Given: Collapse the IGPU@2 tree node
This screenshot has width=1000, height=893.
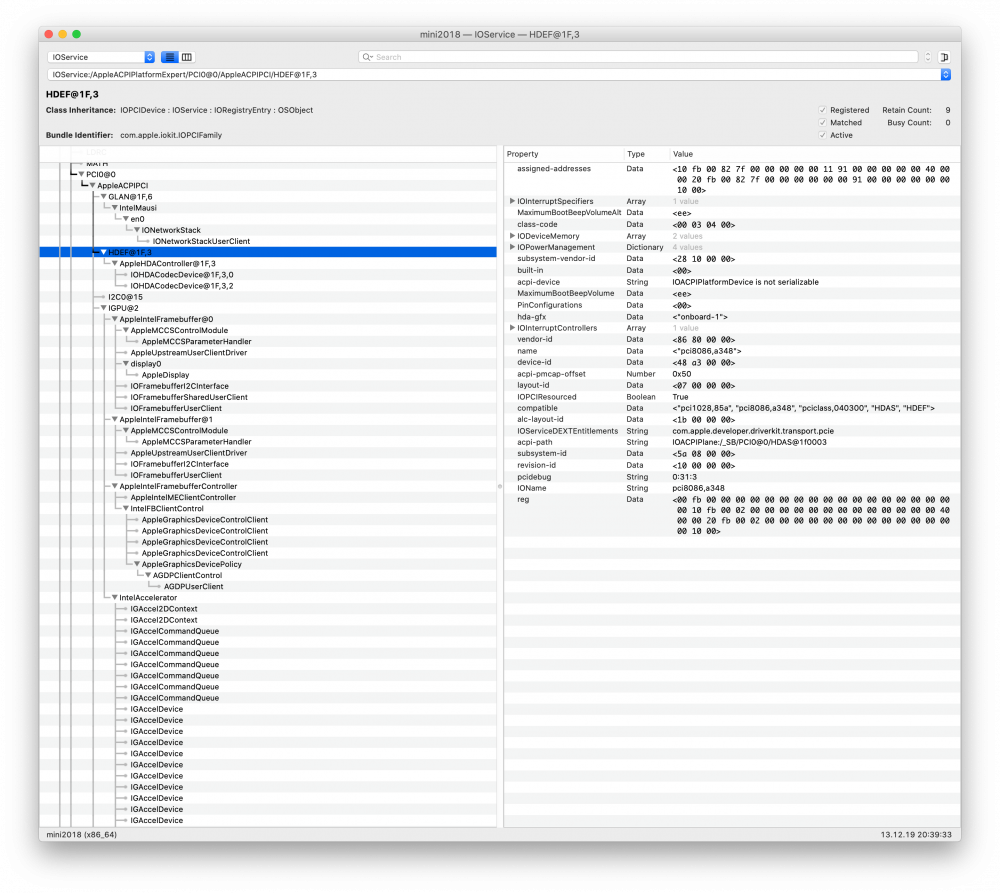Looking at the screenshot, I should [103, 308].
